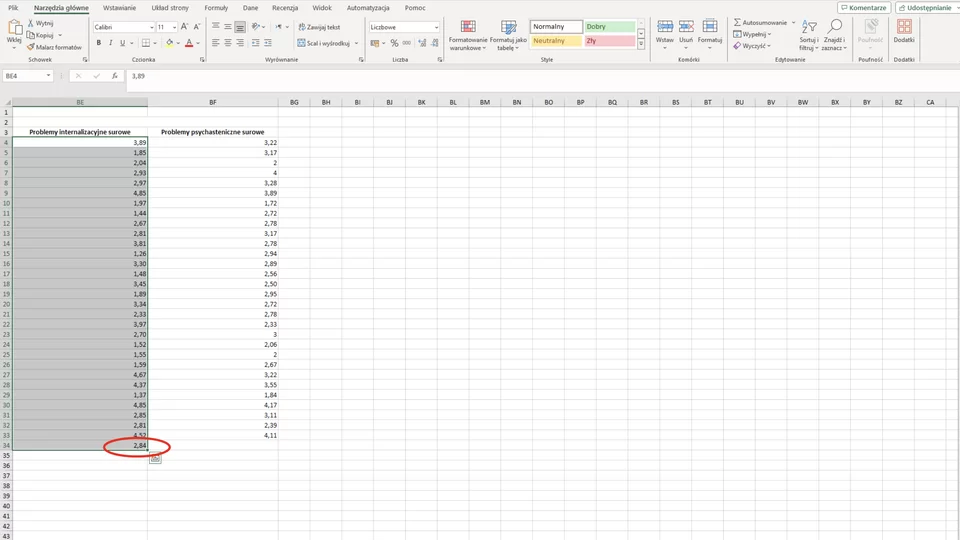
Task: Apply the Zły cell style
Action: click(x=610, y=41)
